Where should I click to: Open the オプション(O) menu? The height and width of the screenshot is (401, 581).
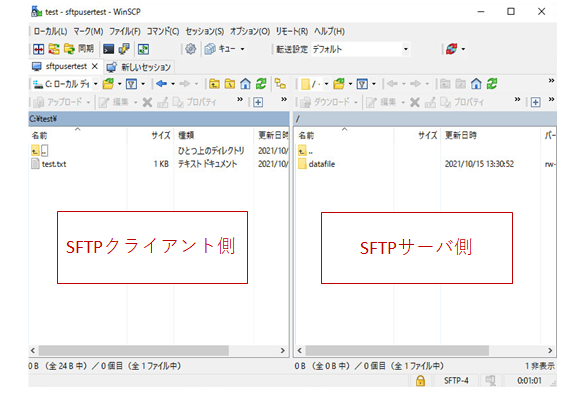point(250,32)
